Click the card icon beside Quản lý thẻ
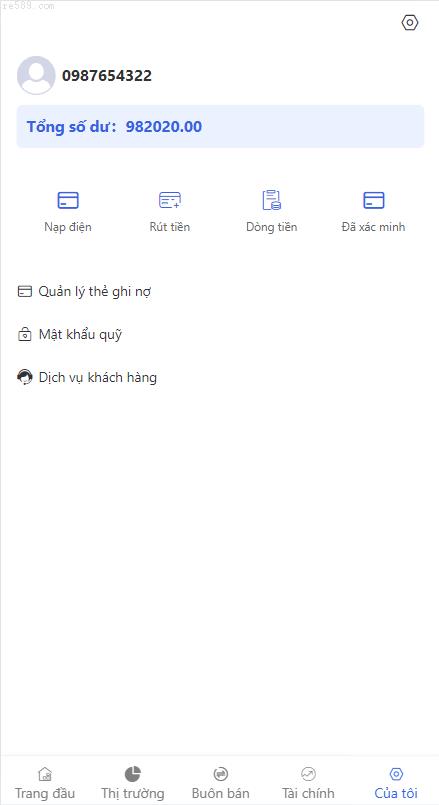The height and width of the screenshot is (805, 439). (25, 292)
